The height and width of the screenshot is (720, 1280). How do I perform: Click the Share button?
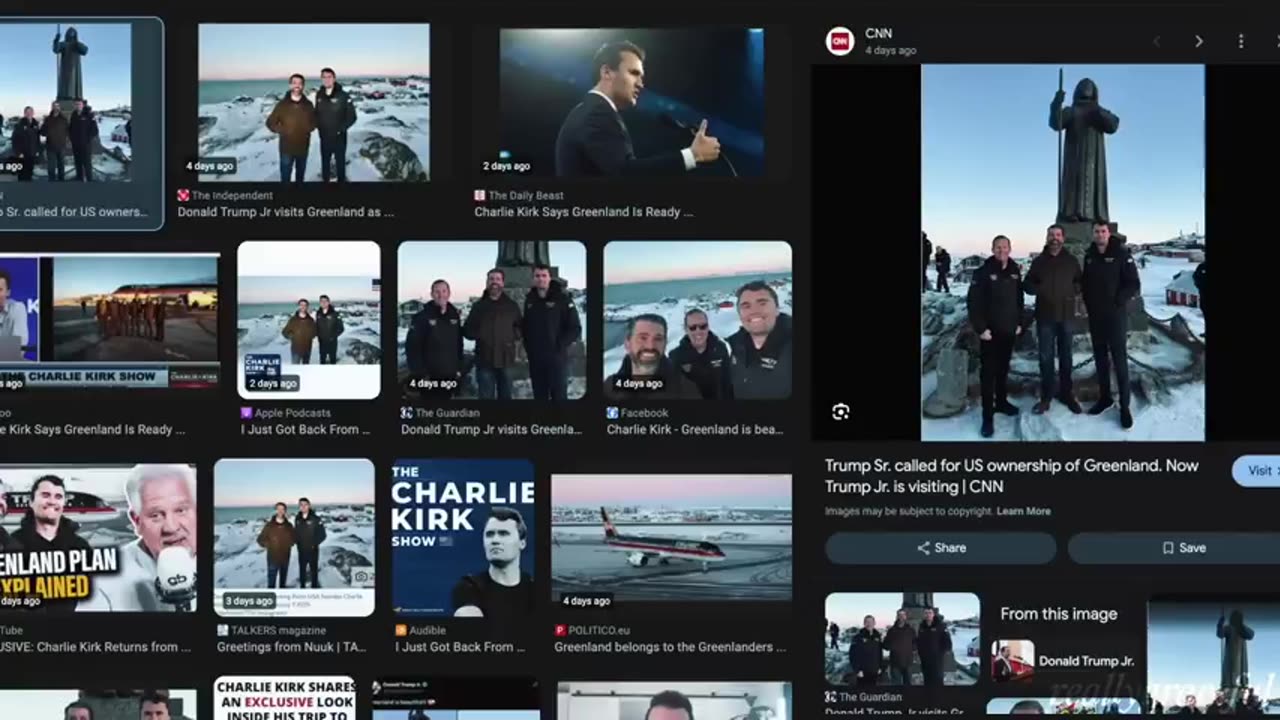940,548
